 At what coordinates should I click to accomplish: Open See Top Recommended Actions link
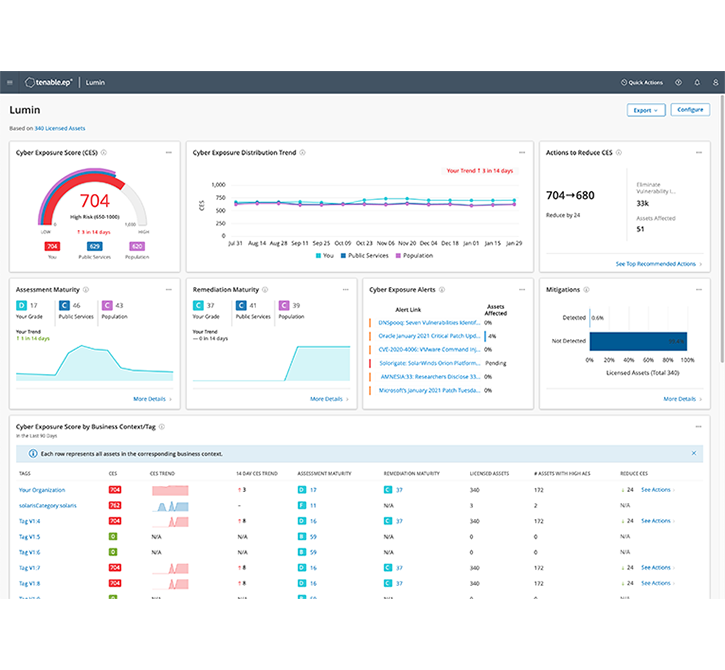click(x=658, y=264)
